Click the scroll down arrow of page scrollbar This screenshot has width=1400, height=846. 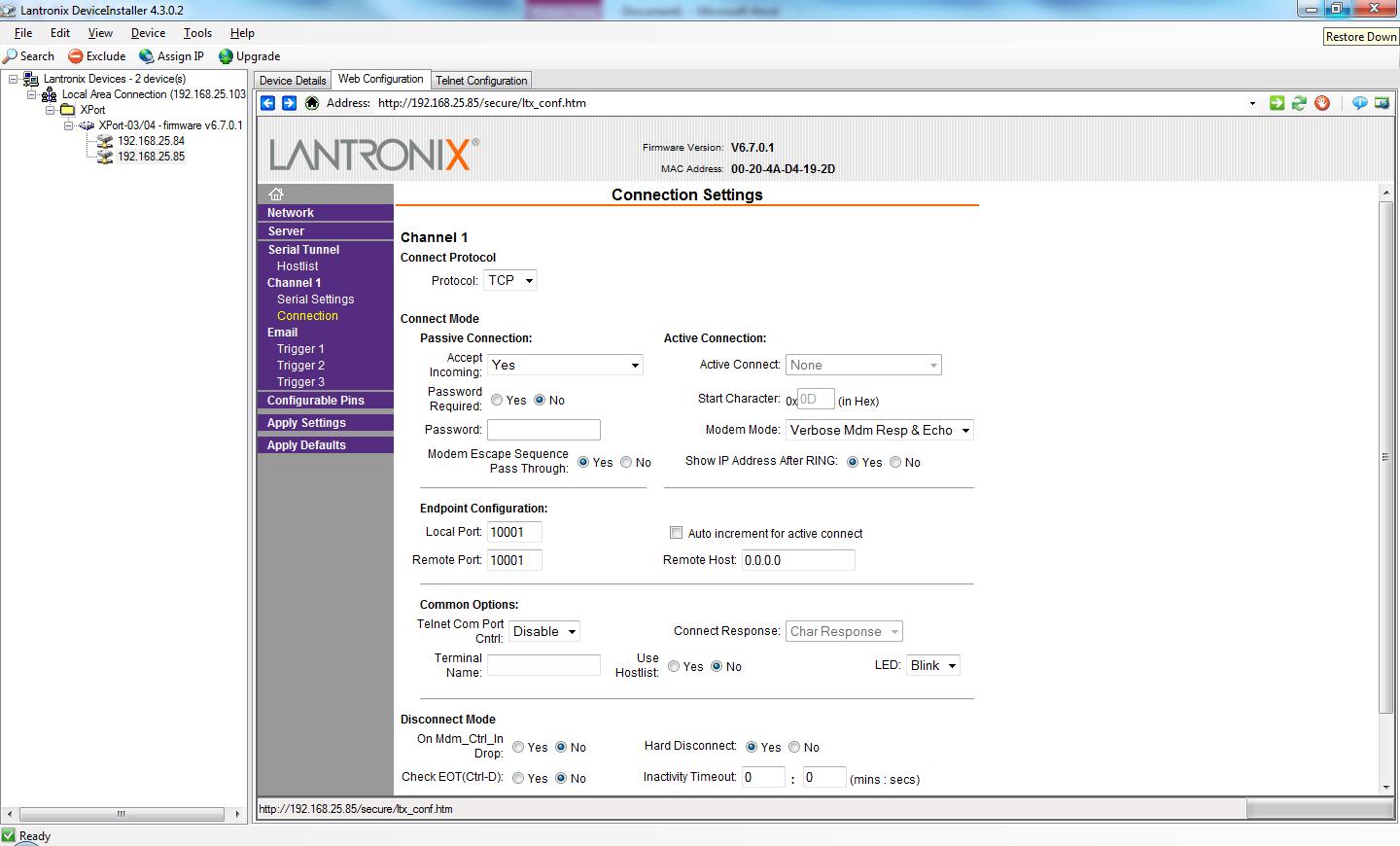coord(1385,788)
